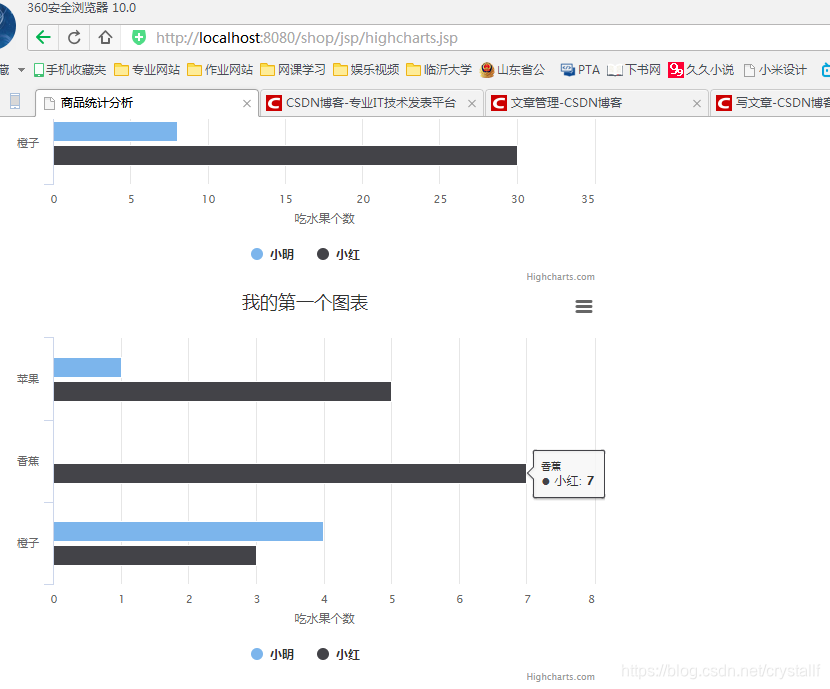The height and width of the screenshot is (689, 830).
Task: Click the browser home icon
Action: [106, 36]
